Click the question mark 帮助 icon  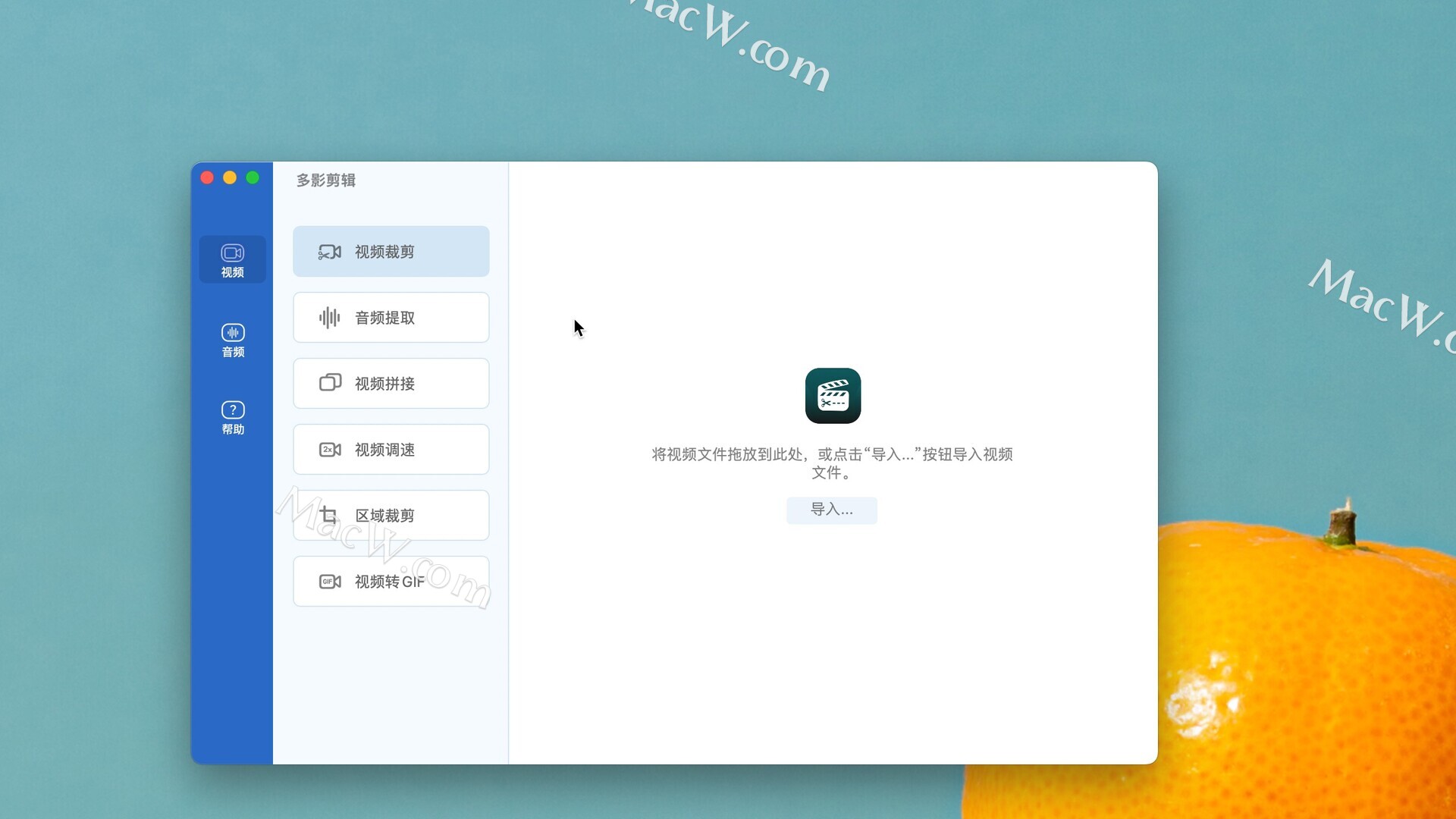(233, 410)
